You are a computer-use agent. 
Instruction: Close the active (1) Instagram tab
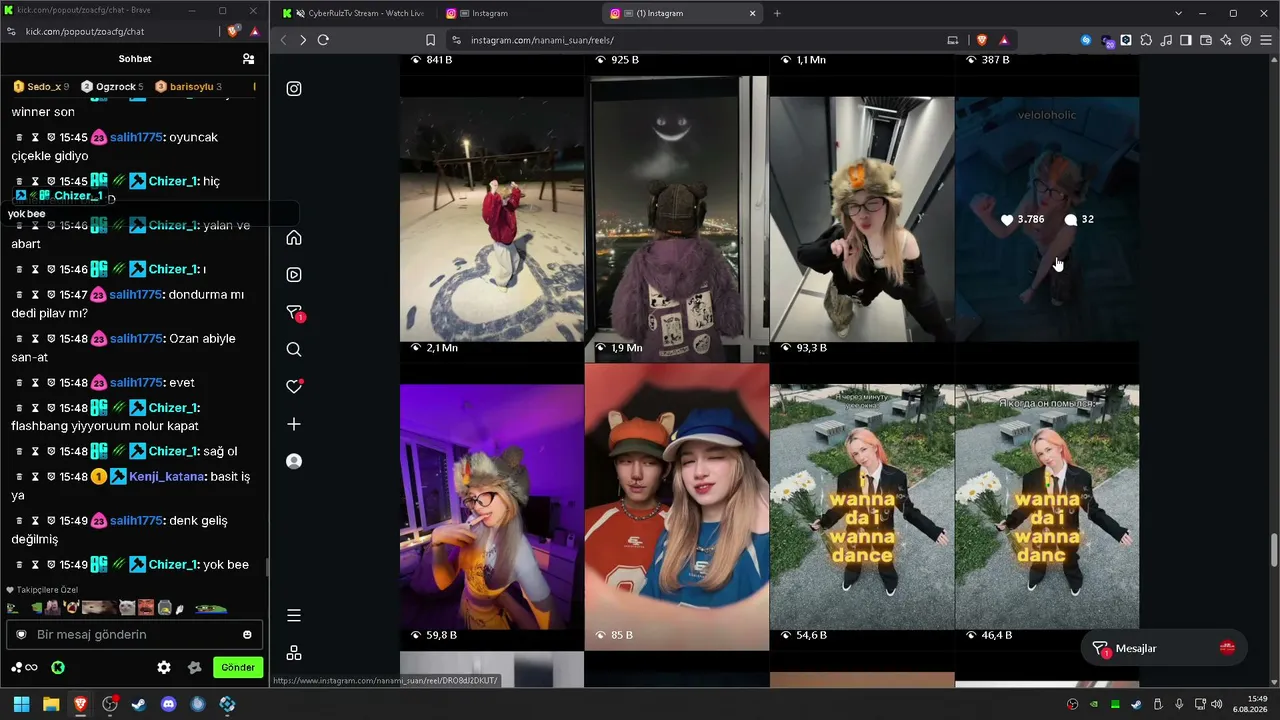click(753, 13)
